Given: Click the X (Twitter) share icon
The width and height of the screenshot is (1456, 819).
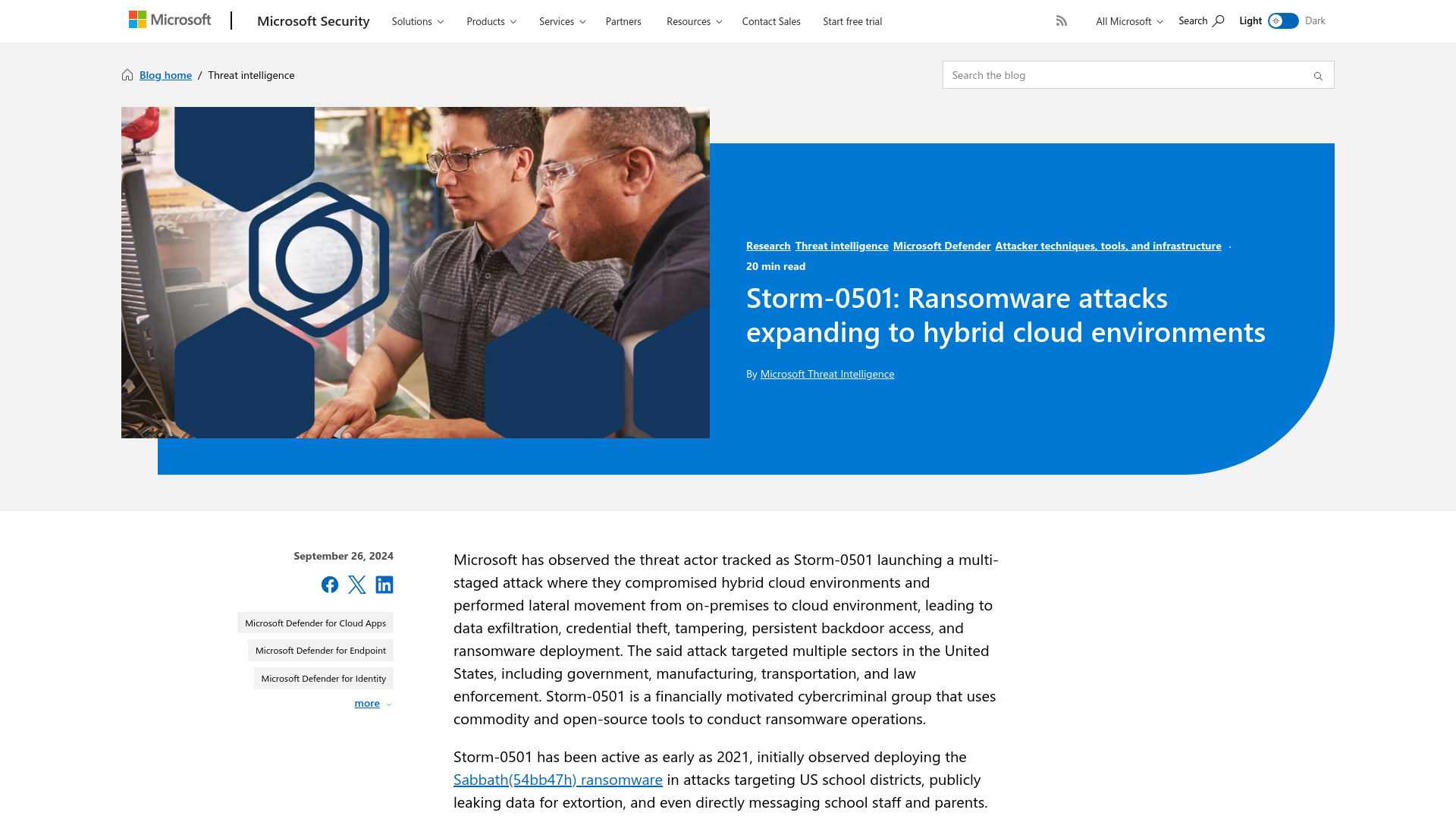Looking at the screenshot, I should (x=357, y=584).
